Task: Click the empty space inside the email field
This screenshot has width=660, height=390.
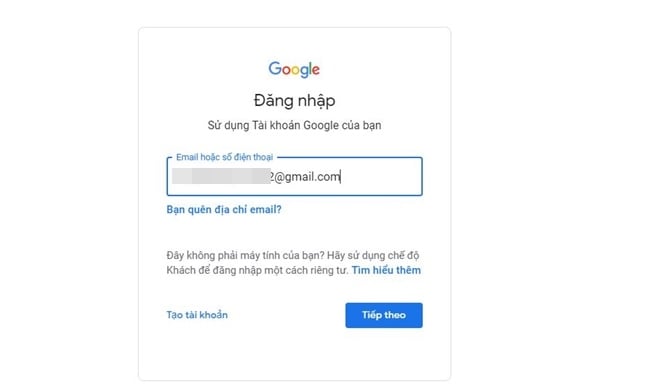Action: (x=381, y=177)
